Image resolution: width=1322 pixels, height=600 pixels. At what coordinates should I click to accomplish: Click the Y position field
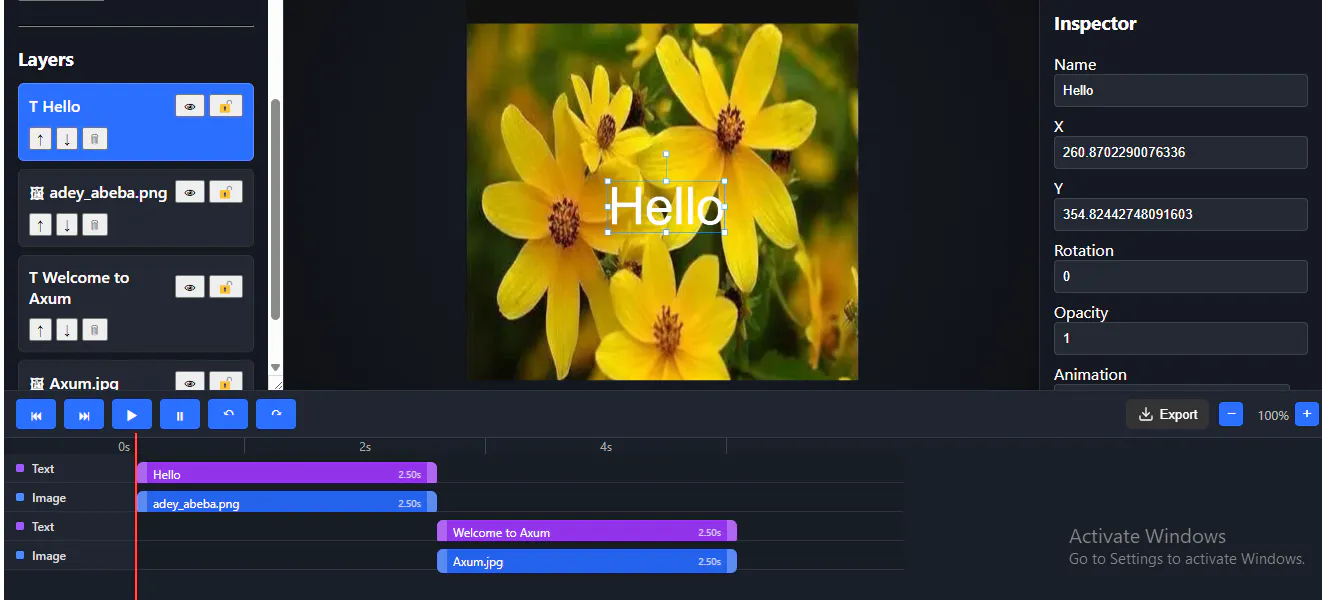1181,214
